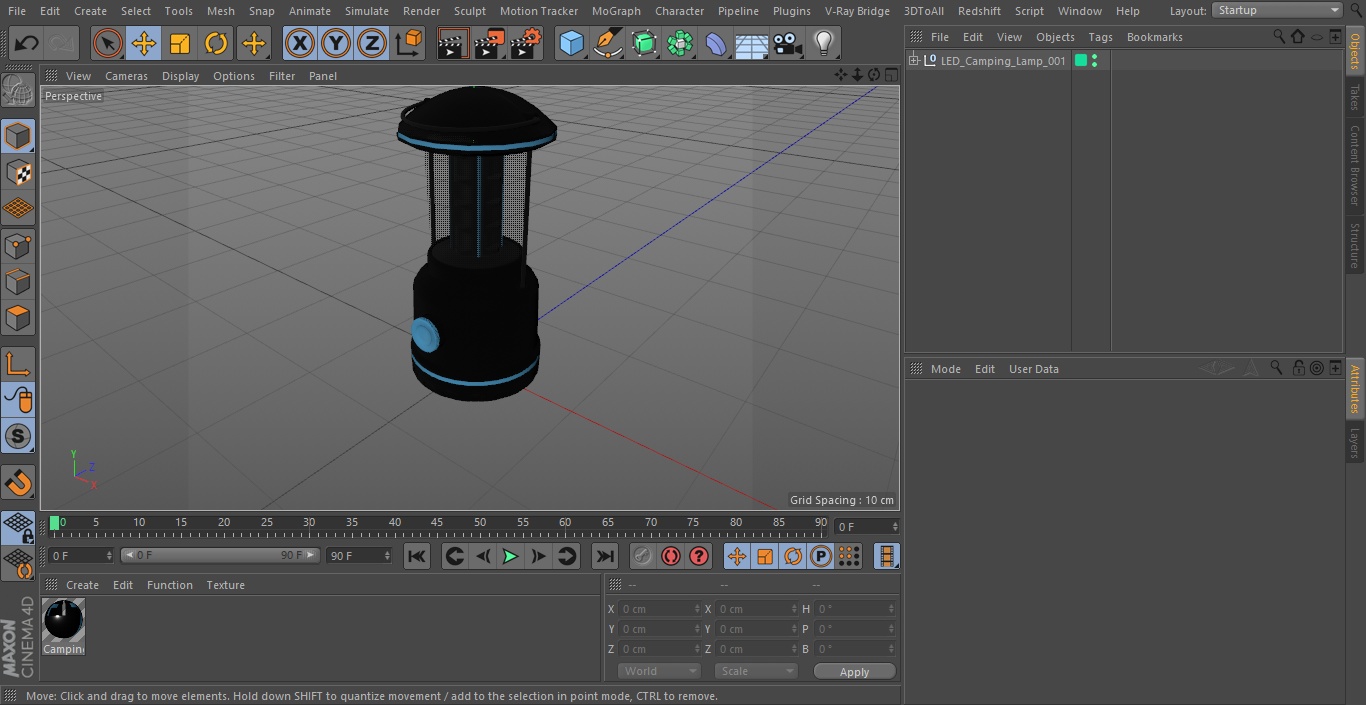
Task: Open the Layers side tab
Action: 1355,443
